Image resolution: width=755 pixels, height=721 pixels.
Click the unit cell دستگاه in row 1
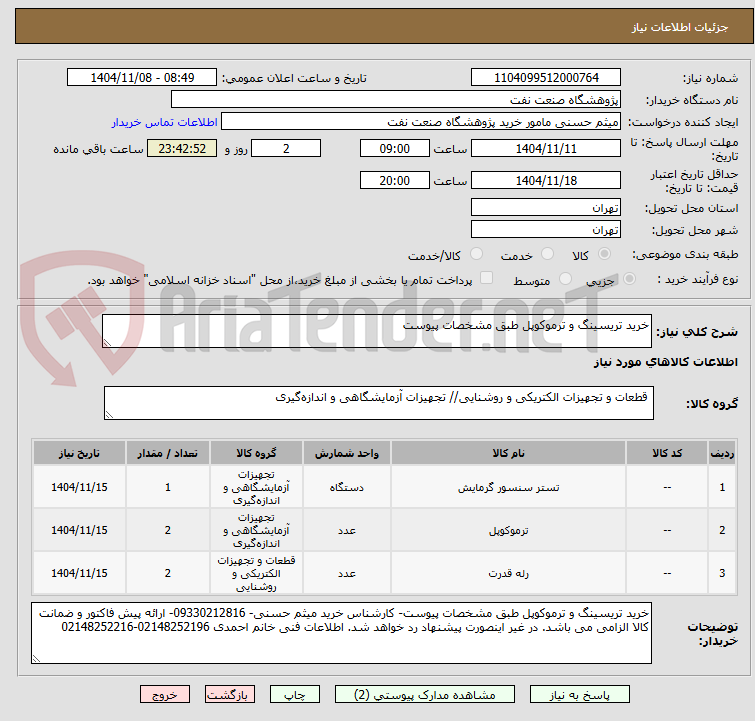347,487
